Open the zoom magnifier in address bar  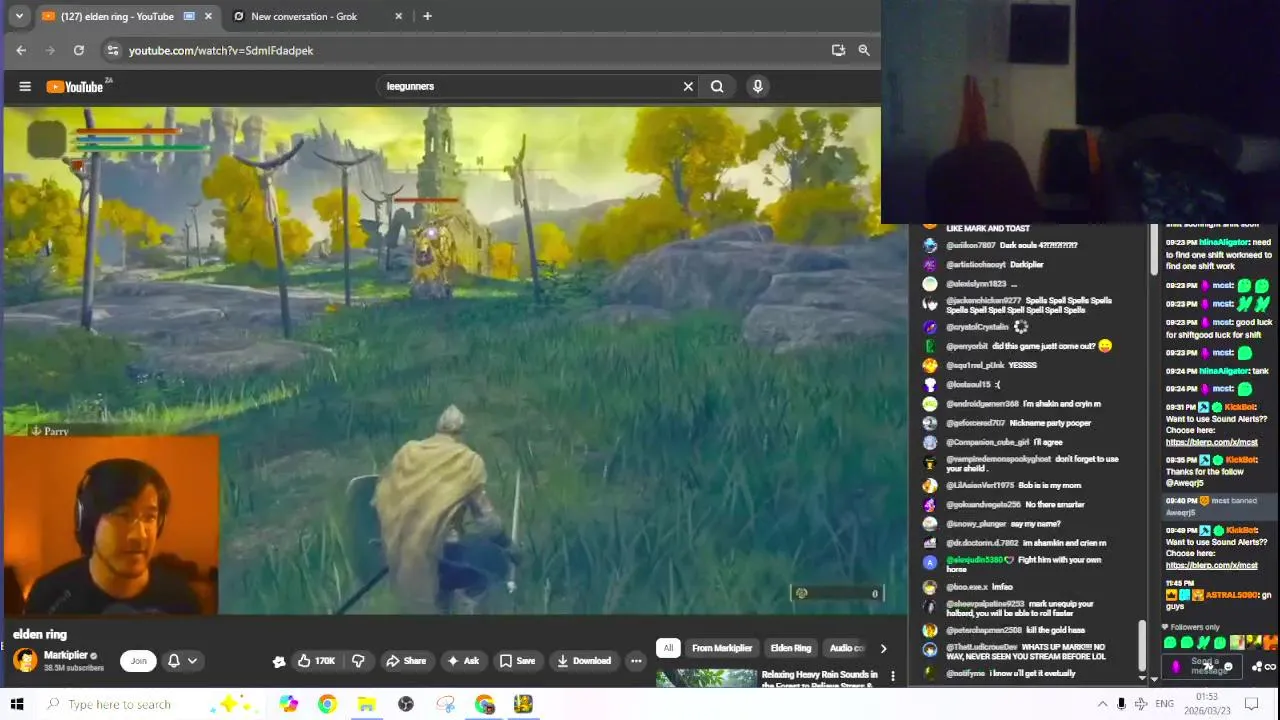[x=864, y=50]
